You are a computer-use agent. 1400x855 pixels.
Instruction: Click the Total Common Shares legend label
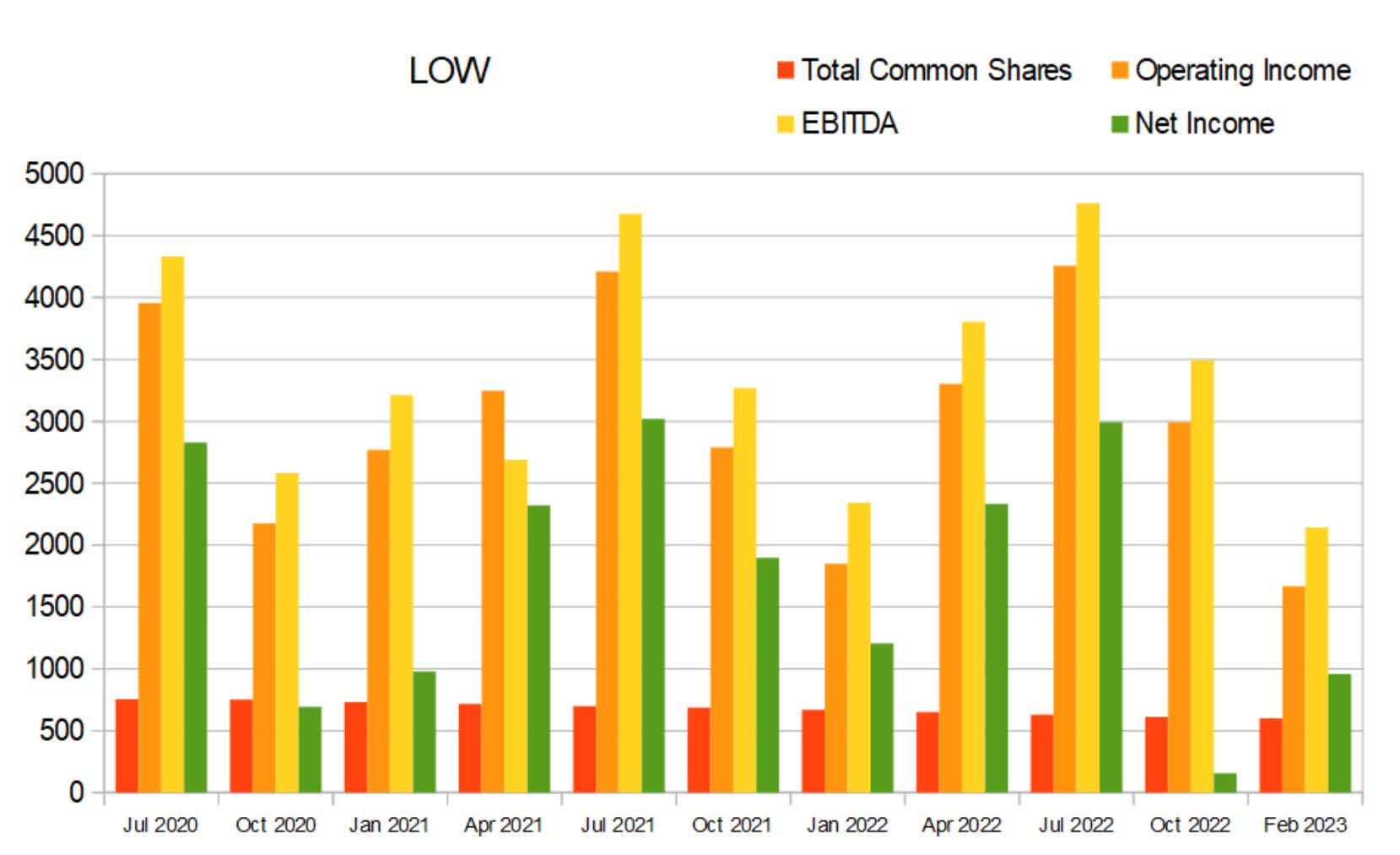pos(936,70)
